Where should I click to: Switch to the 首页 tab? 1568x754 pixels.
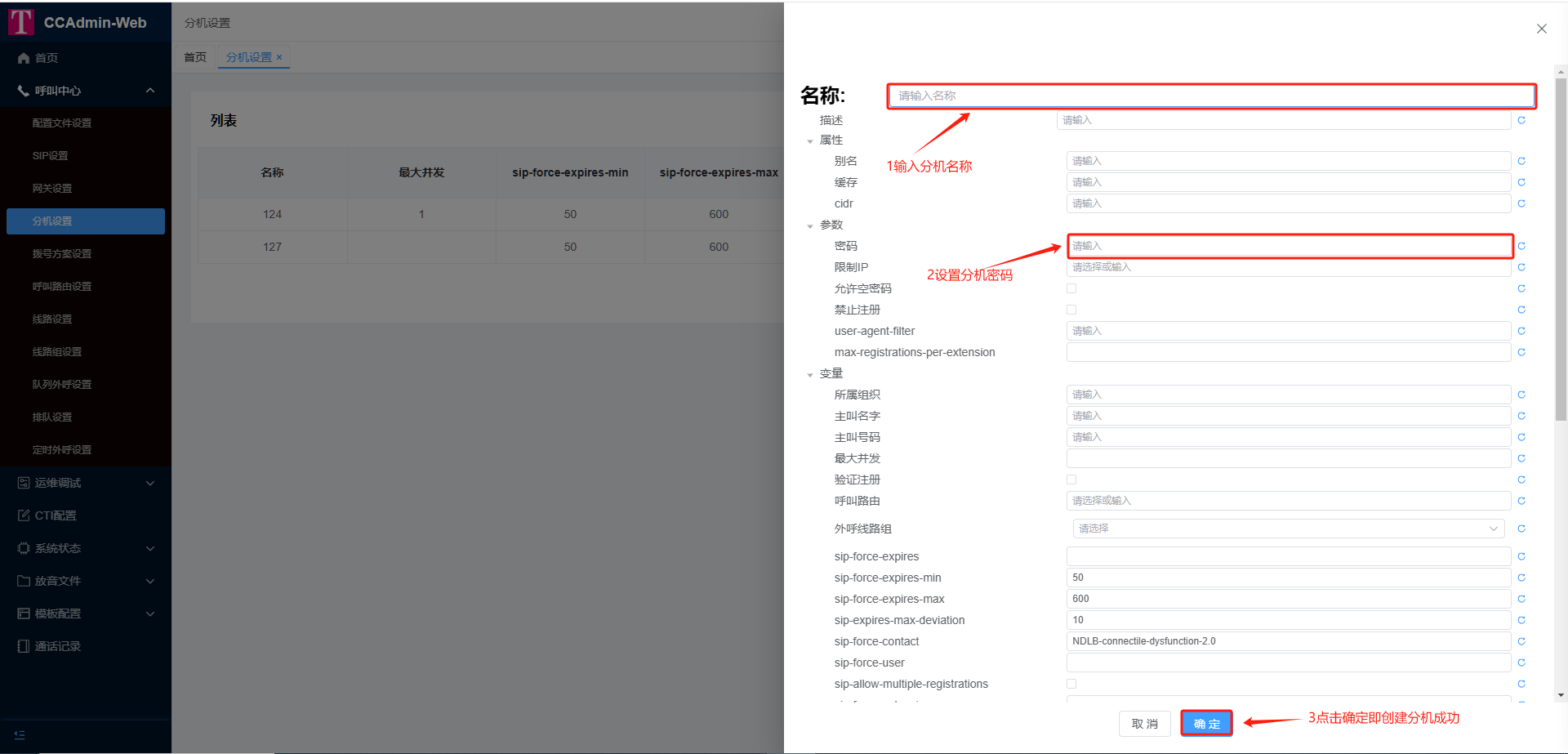pos(195,57)
